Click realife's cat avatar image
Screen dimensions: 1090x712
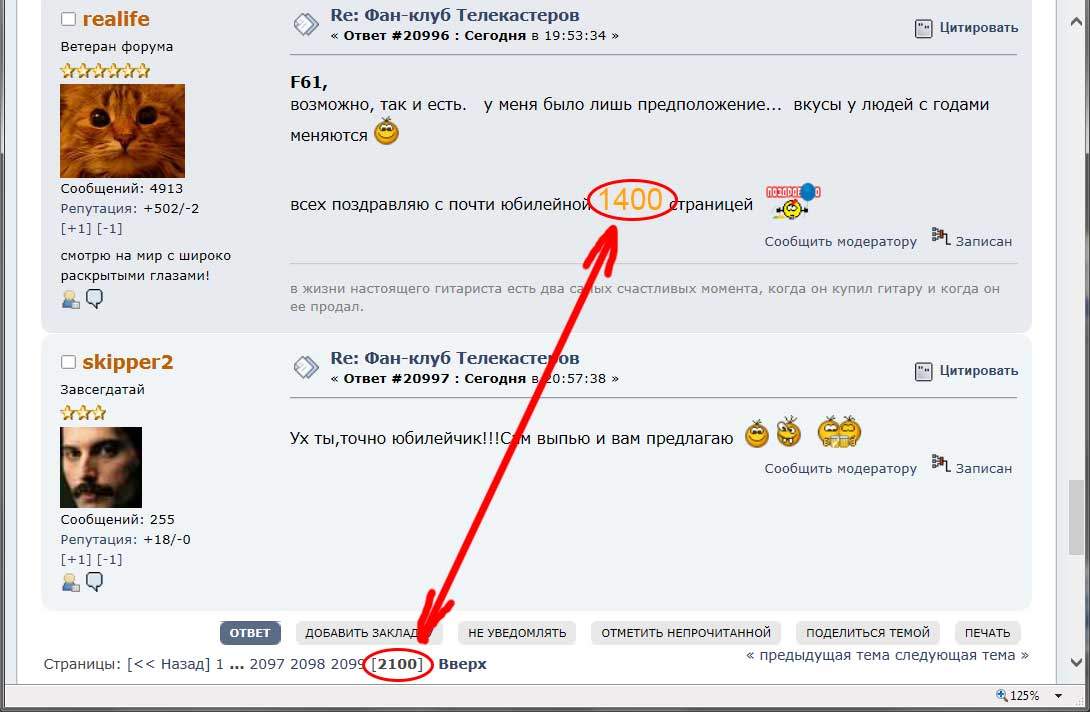point(122,131)
